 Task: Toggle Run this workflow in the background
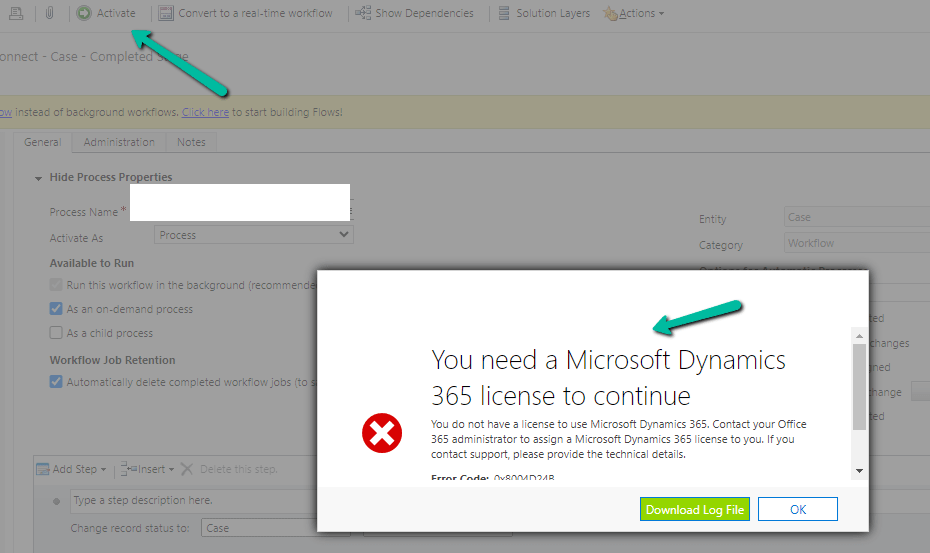coord(56,285)
